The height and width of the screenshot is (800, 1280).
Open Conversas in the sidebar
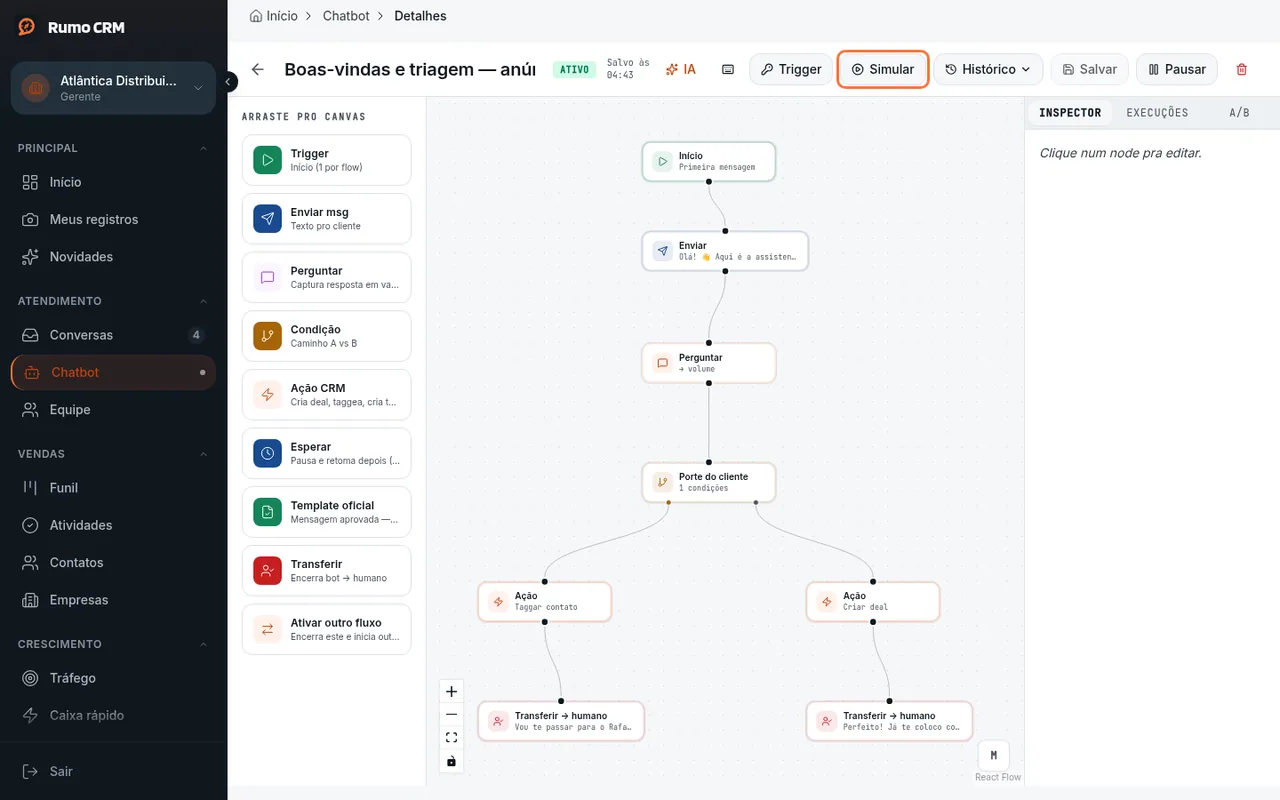(x=113, y=335)
